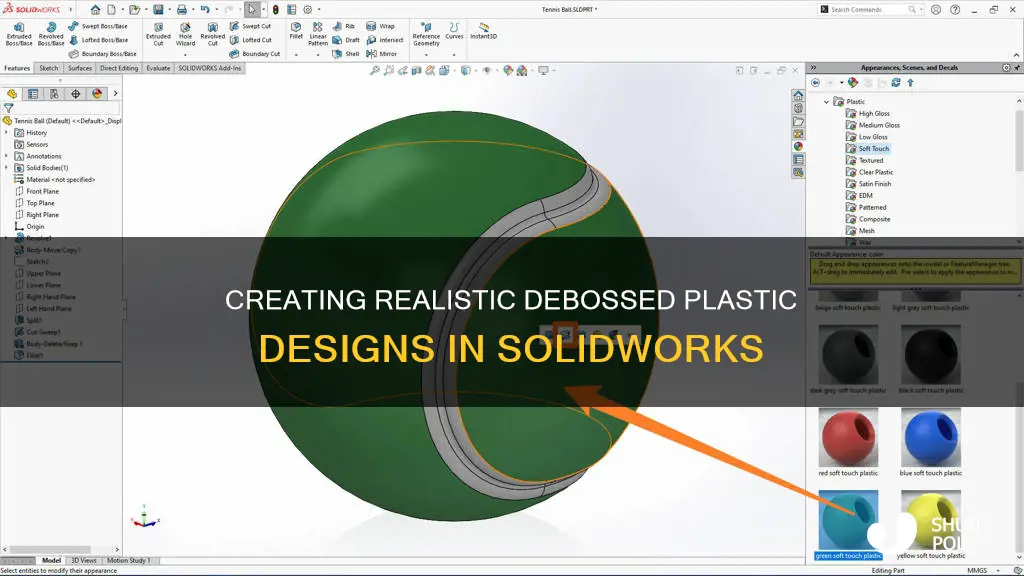Click the FeatureManager filter funnel icon
1024x576 pixels.
pyautogui.click(x=8, y=108)
